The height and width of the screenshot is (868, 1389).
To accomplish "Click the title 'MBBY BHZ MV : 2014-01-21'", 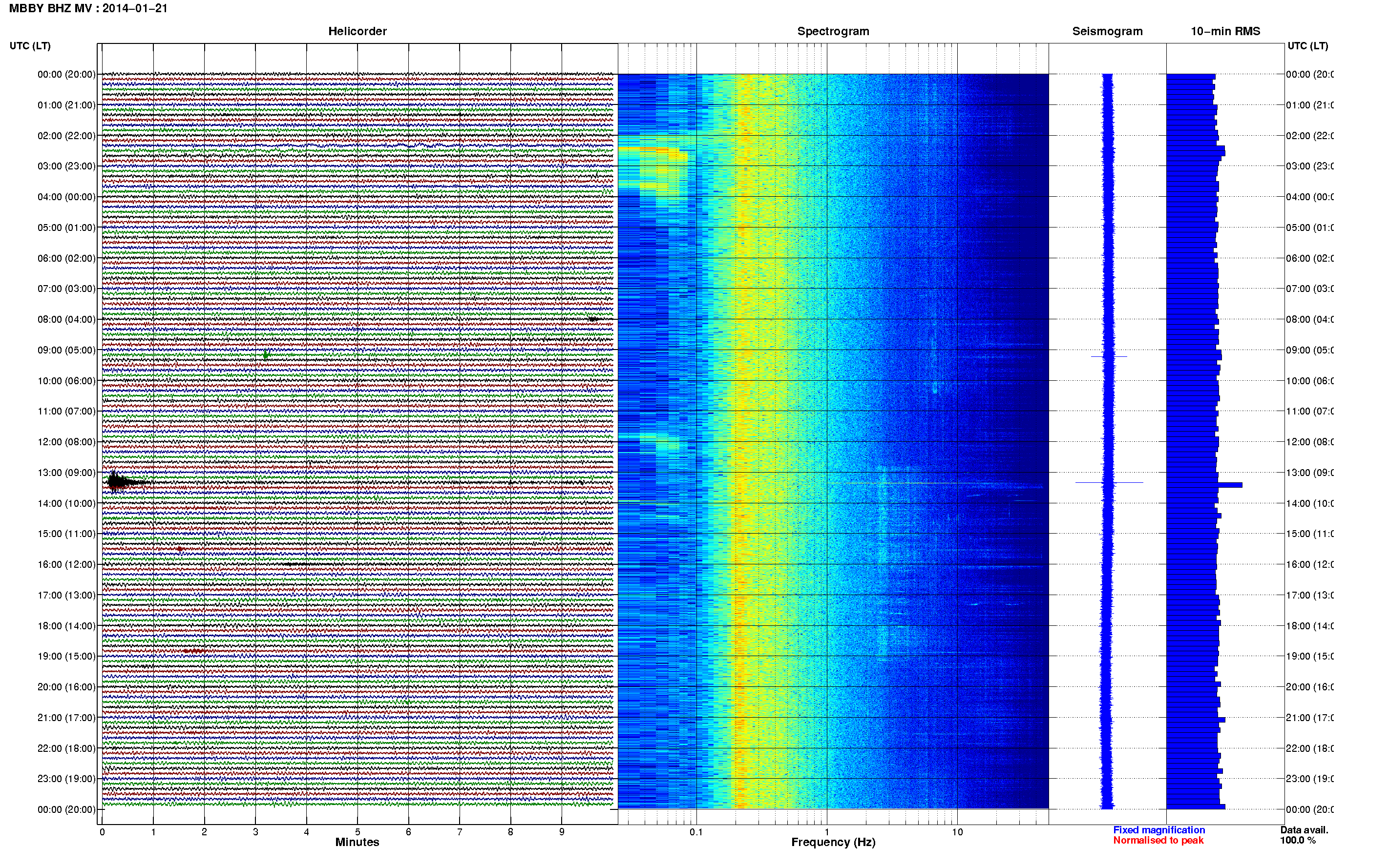I will coord(88,9).
